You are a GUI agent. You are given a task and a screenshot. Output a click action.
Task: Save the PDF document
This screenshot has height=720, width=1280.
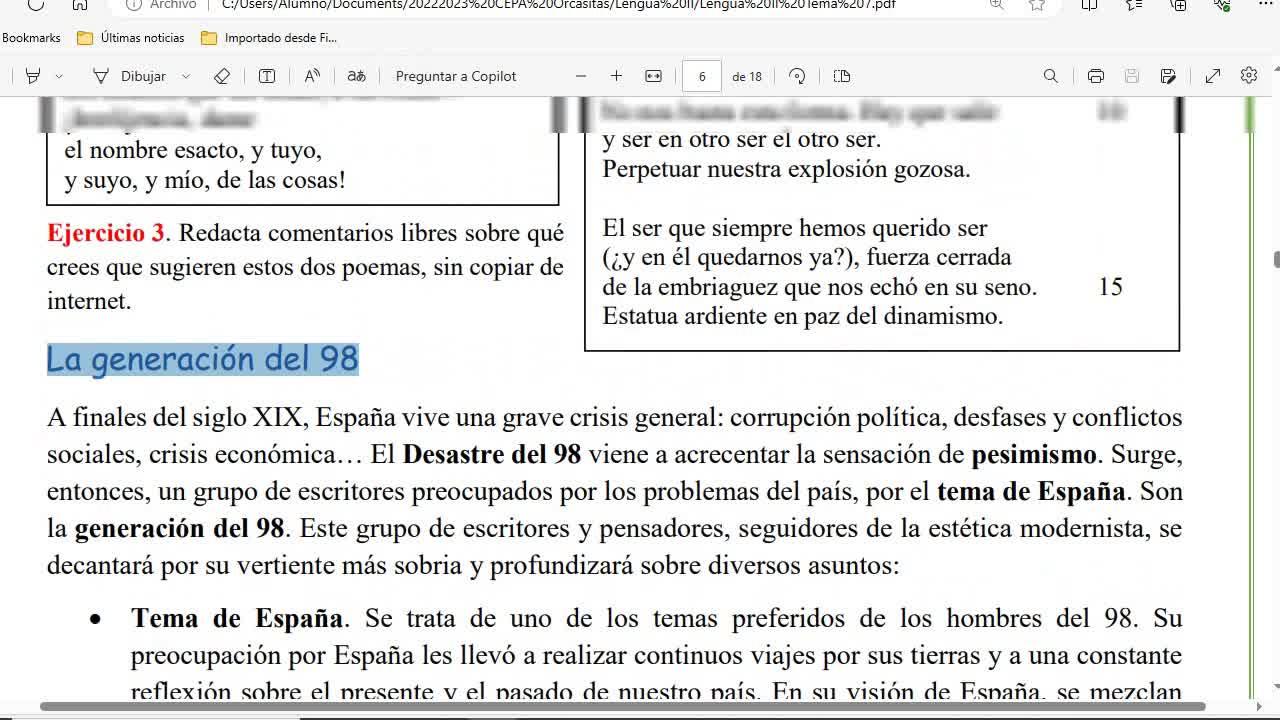pyautogui.click(x=1132, y=76)
